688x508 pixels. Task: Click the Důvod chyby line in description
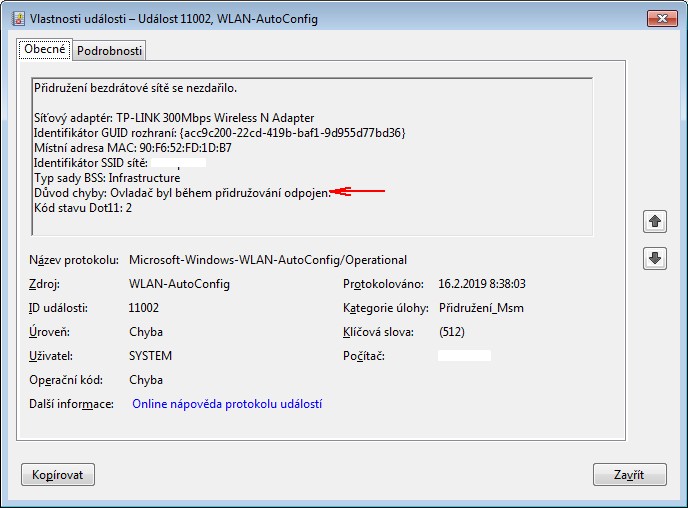[181, 192]
